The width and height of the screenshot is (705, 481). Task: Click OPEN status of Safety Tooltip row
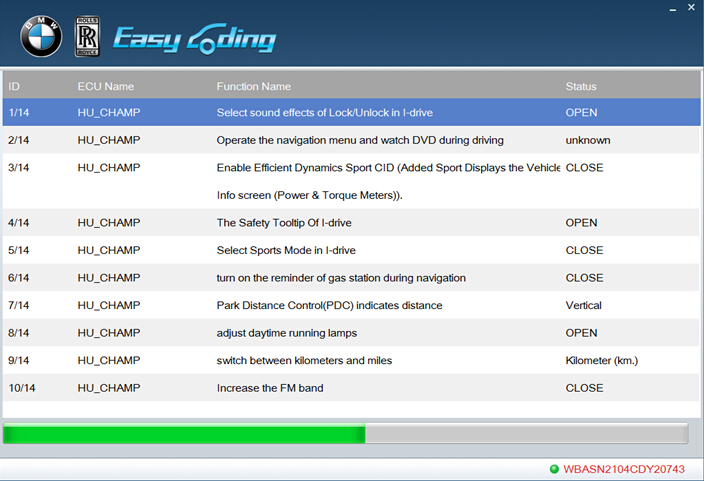point(581,223)
